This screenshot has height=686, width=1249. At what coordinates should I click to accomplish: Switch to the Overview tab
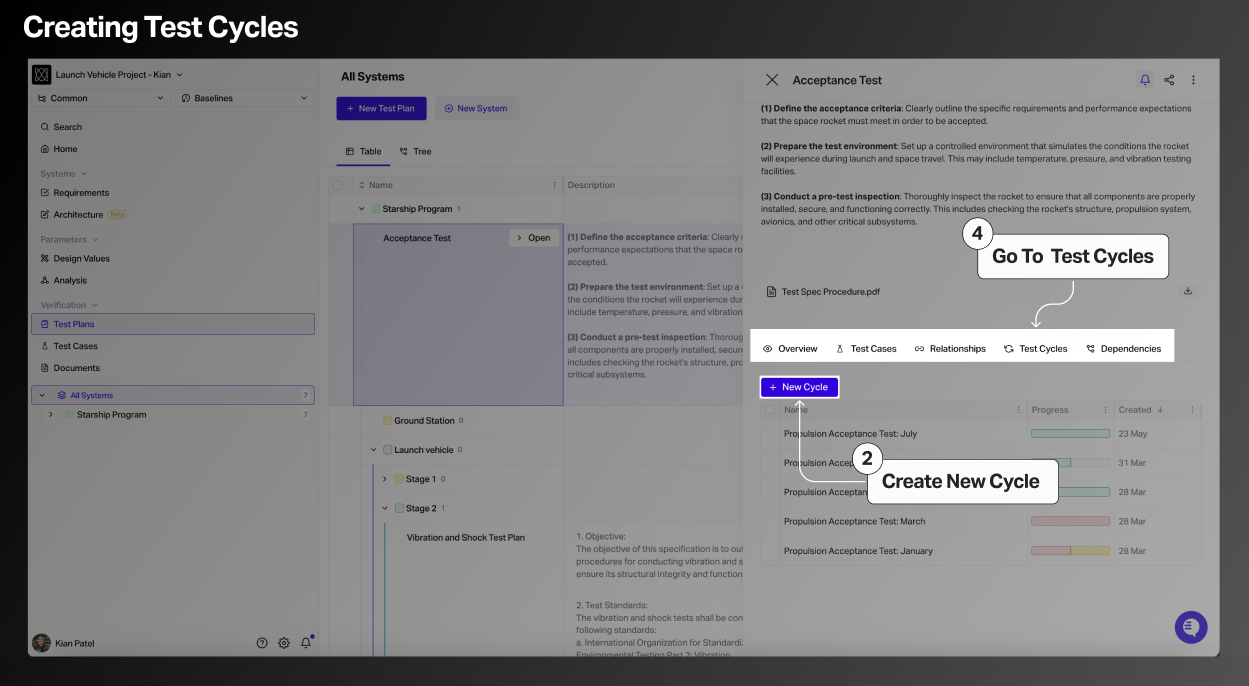click(790, 349)
